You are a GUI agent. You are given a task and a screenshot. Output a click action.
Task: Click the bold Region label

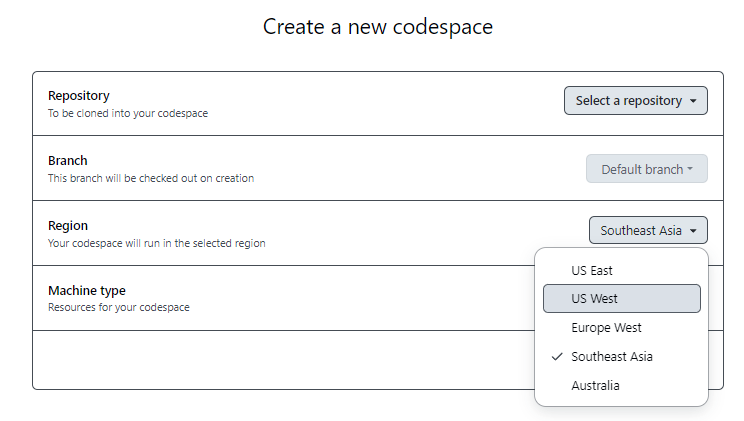[68, 226]
